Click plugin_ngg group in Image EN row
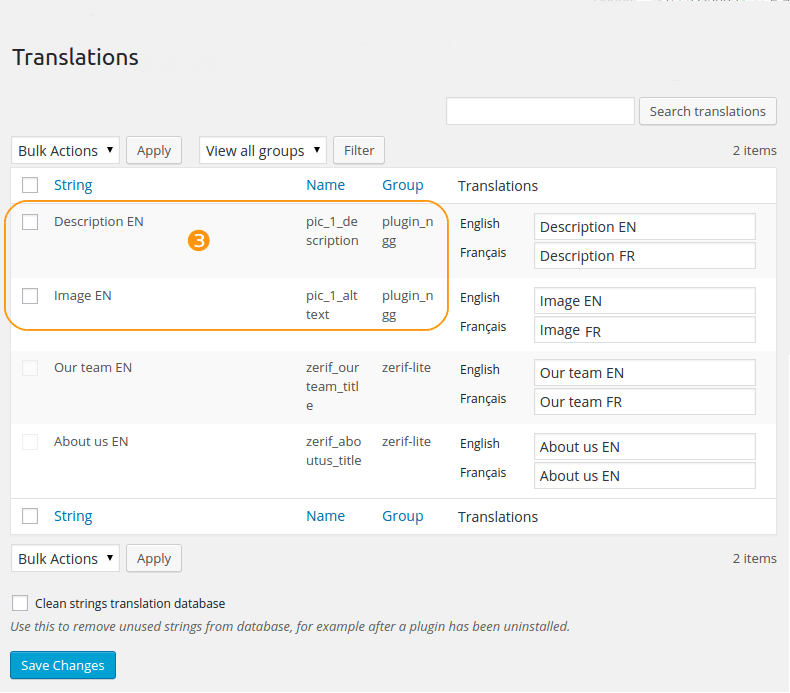The height and width of the screenshot is (693, 790). tap(408, 305)
